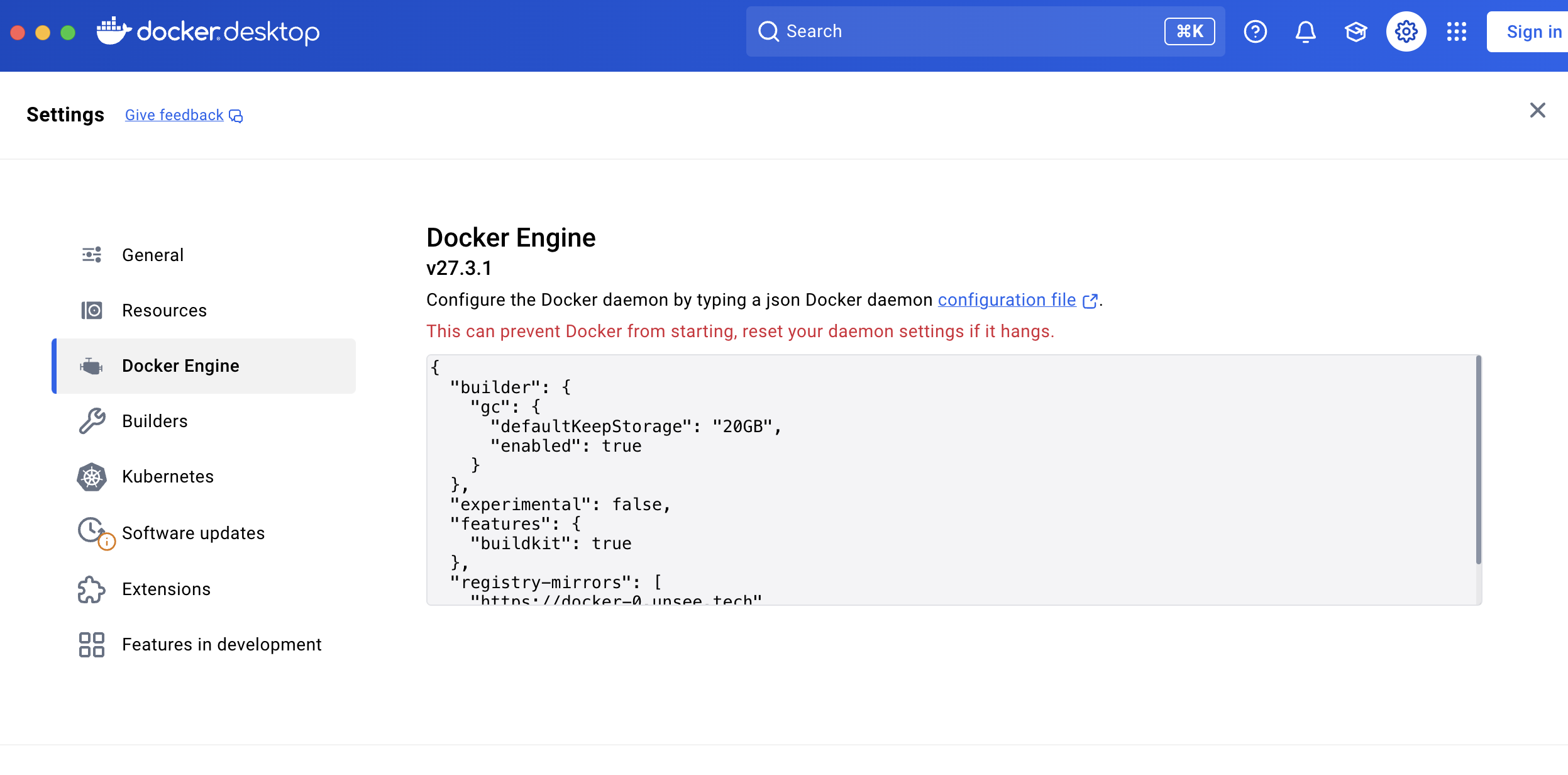Image resolution: width=1568 pixels, height=775 pixels.
Task: Click the Docker whale logo
Action: [113, 31]
